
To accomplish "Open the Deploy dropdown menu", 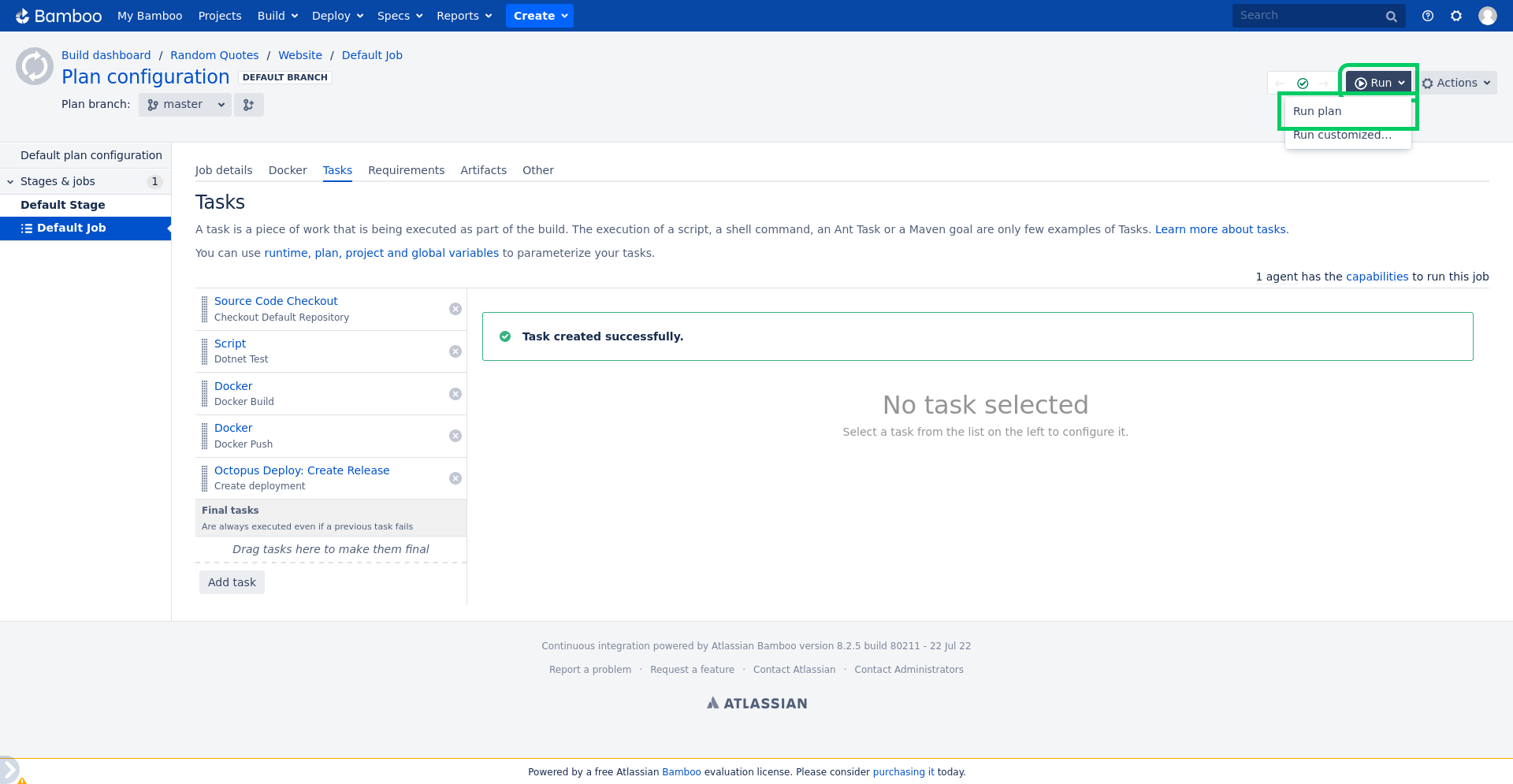I will [337, 16].
